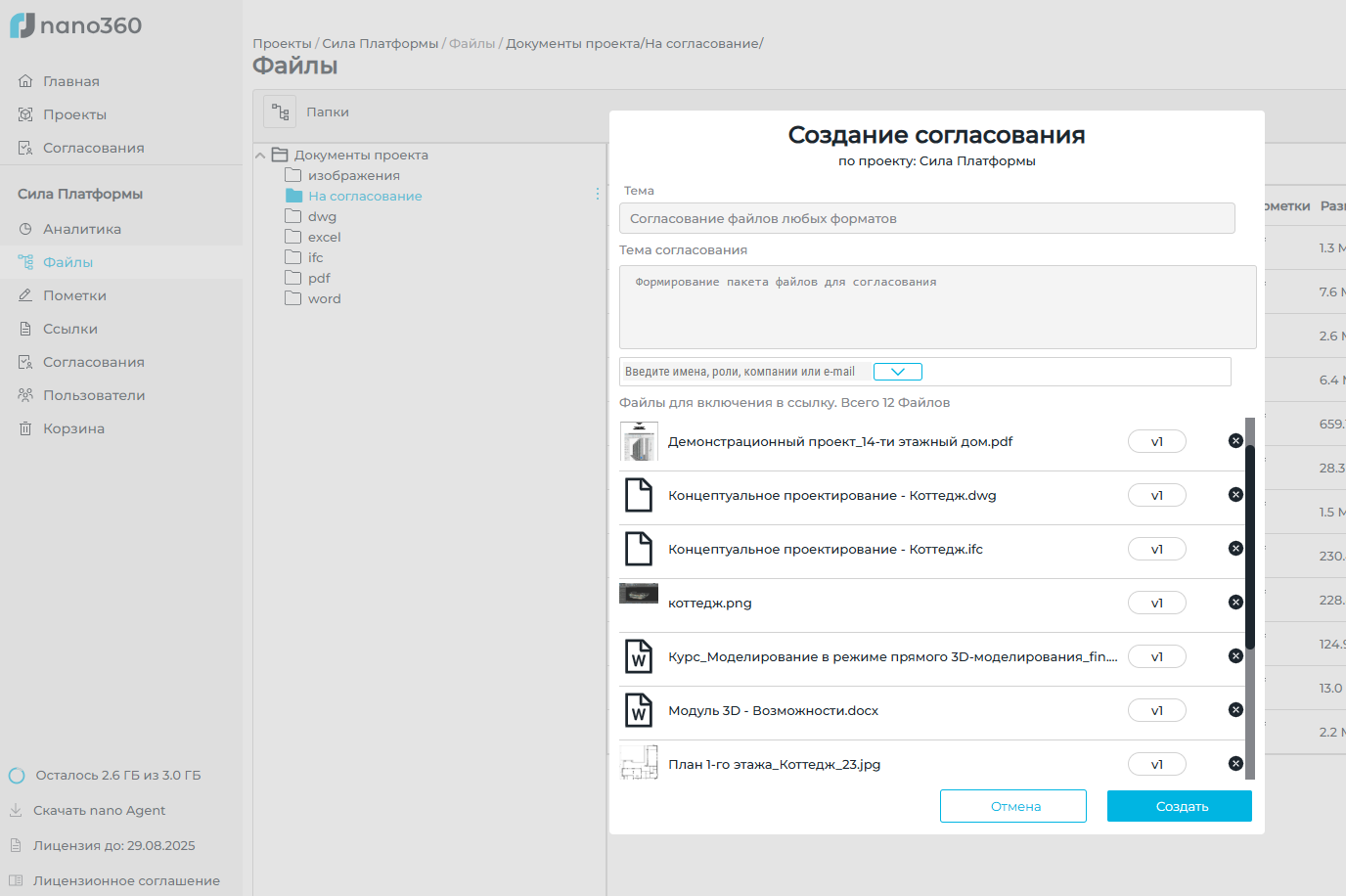Image resolution: width=1346 pixels, height=896 pixels.
Task: Click the Аналитика sidebar icon
Action: [25, 229]
